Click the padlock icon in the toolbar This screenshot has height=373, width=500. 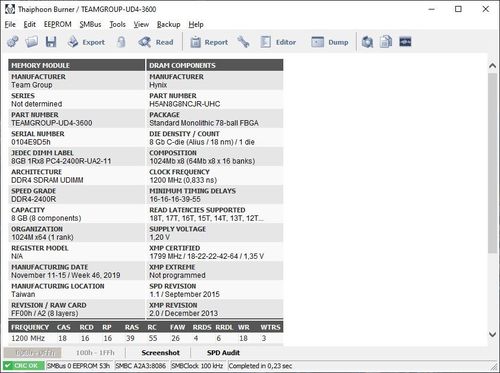coord(121,42)
